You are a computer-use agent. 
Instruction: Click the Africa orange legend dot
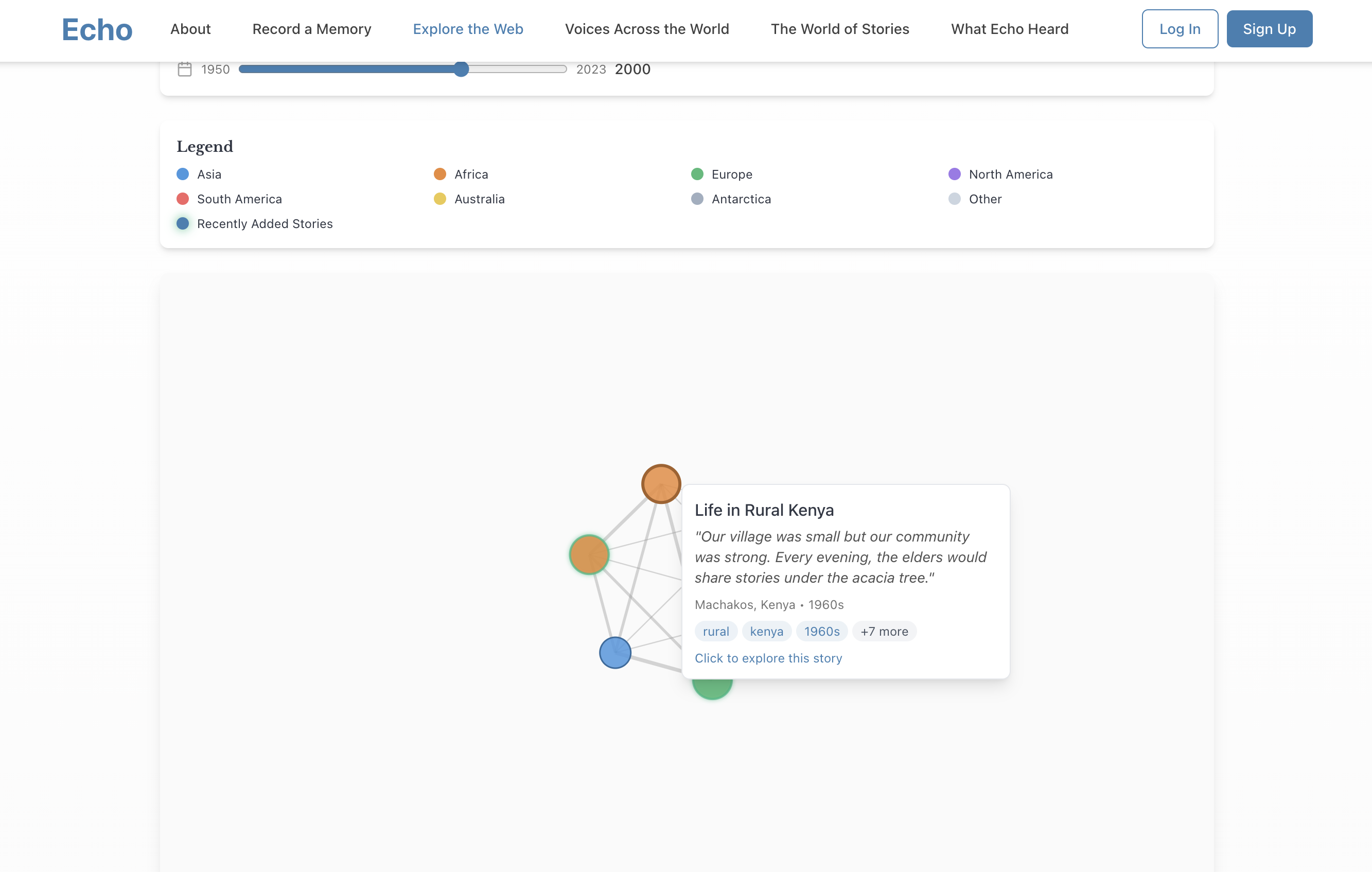[x=440, y=174]
